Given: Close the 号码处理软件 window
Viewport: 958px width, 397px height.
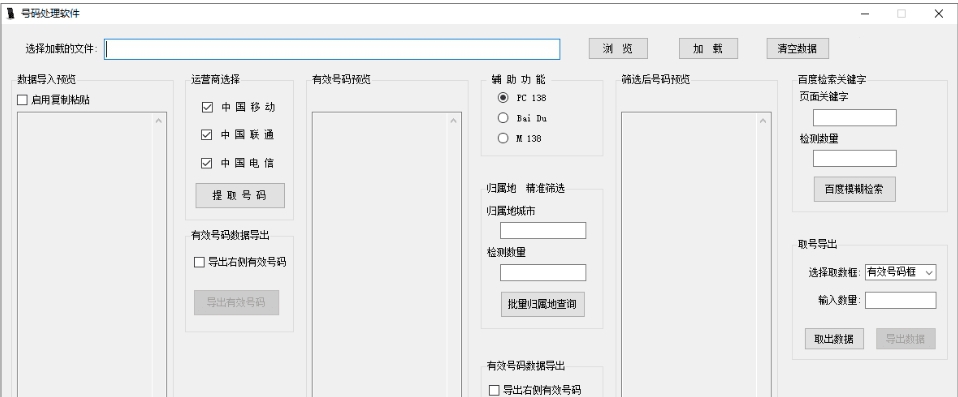Looking at the screenshot, I should coord(939,13).
